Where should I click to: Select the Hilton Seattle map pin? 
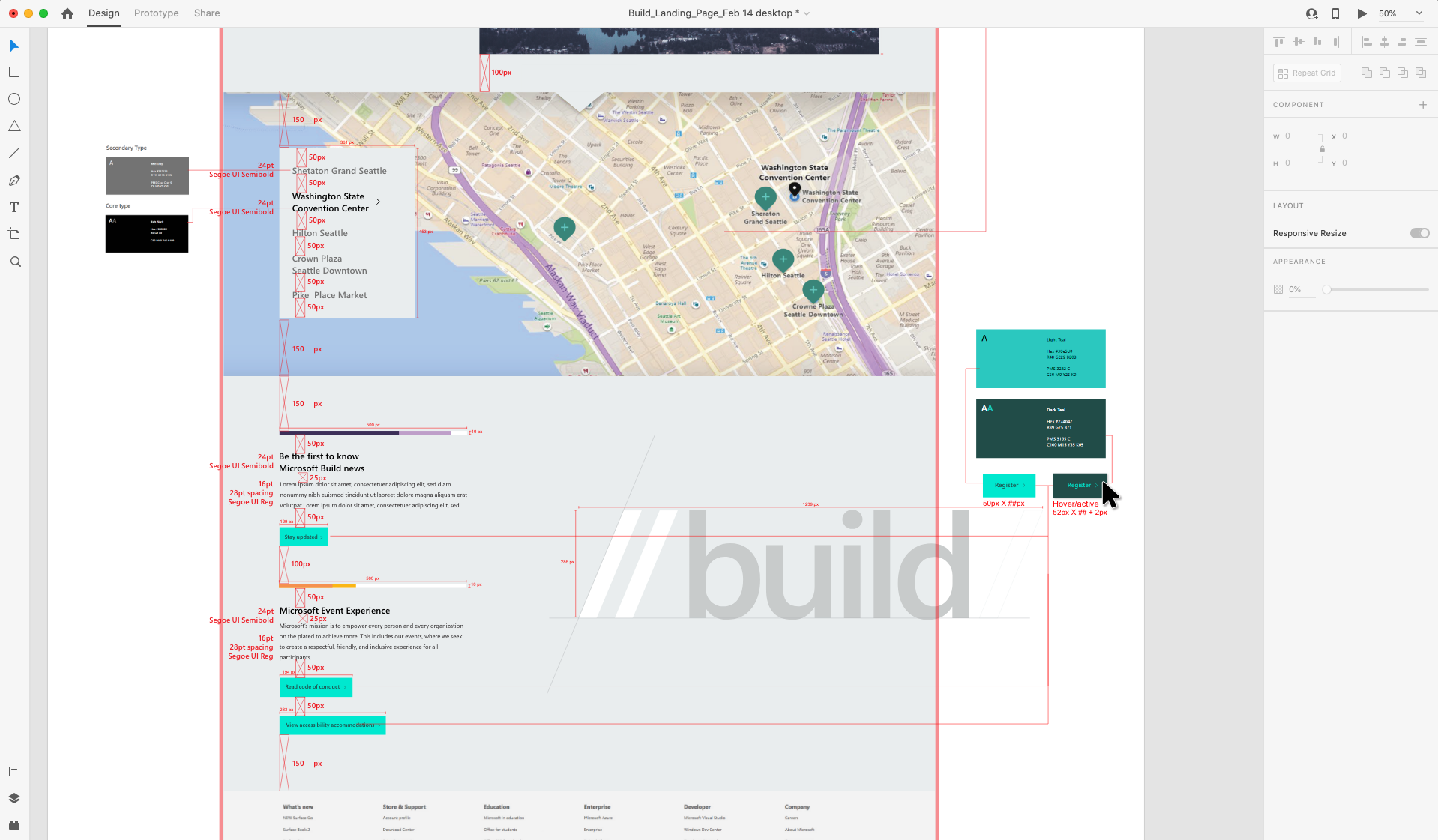(783, 260)
